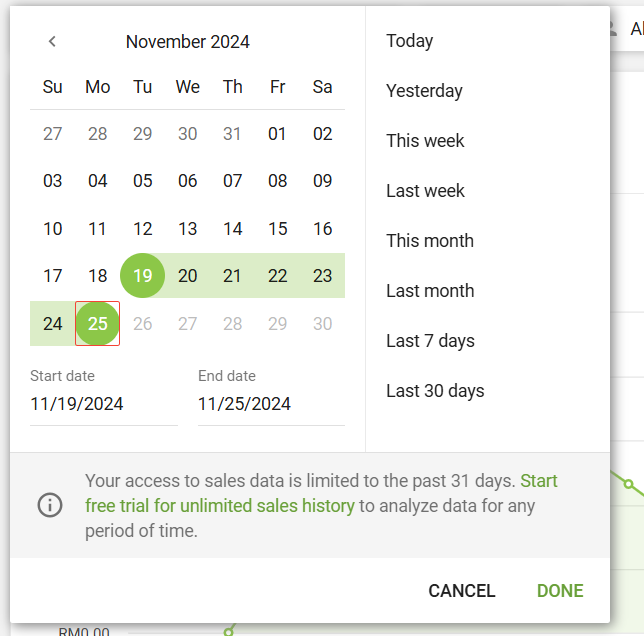Pick the Last week range
Viewport: 644px width, 636px height.
coord(425,191)
